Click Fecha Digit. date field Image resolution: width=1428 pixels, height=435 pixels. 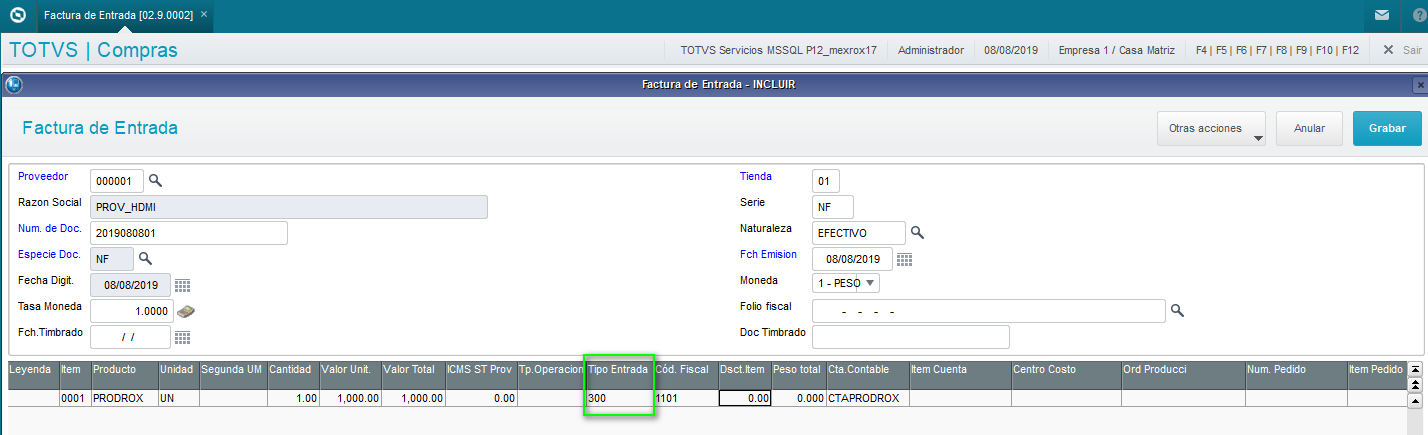[131, 285]
